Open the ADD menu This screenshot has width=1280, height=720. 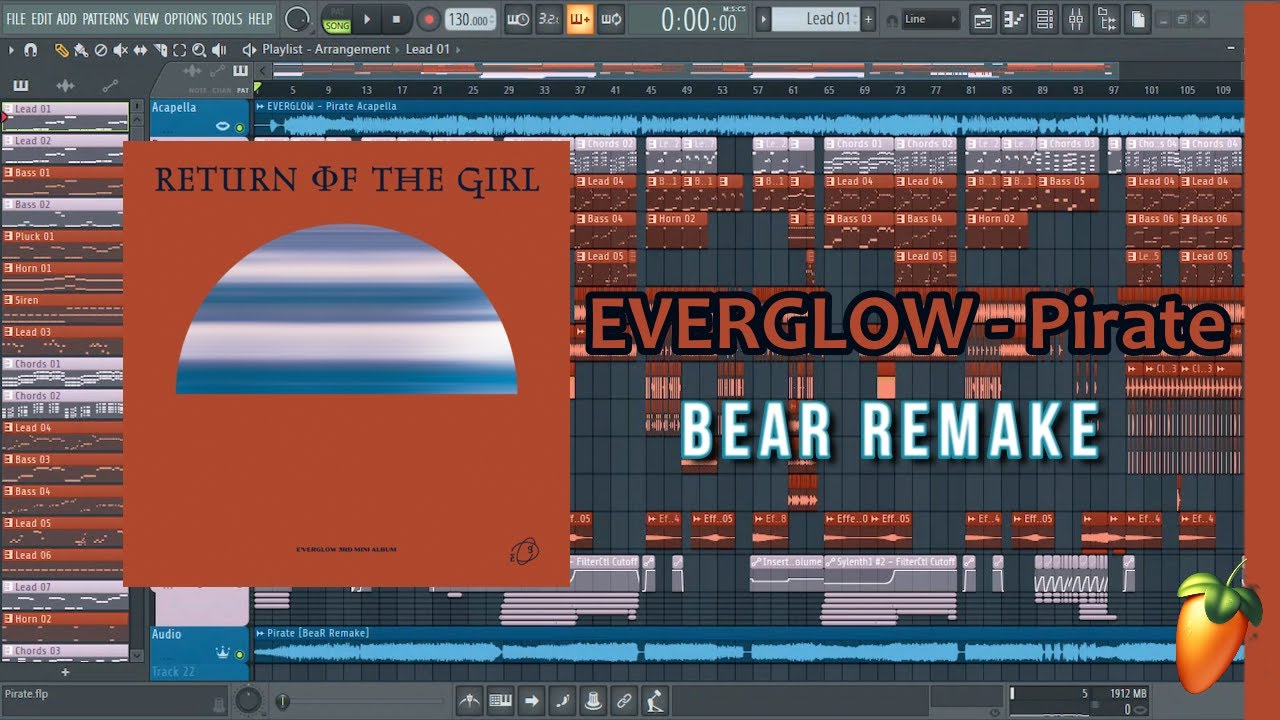(67, 19)
